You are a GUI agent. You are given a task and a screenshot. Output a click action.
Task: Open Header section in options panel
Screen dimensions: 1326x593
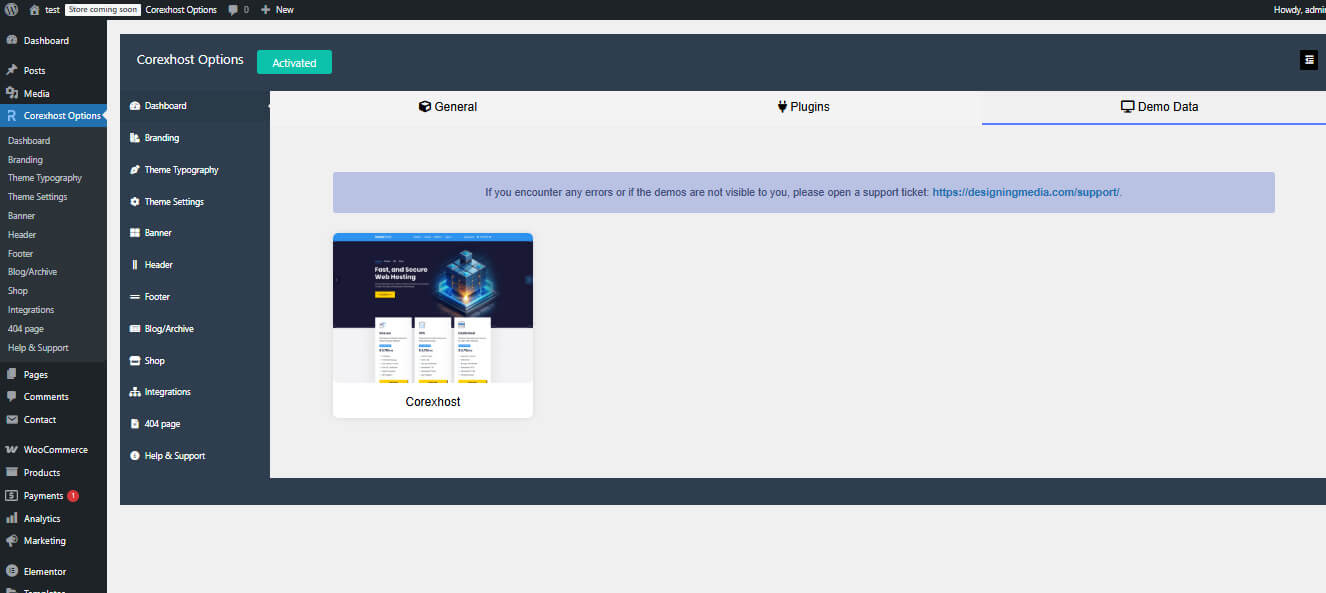(x=195, y=265)
